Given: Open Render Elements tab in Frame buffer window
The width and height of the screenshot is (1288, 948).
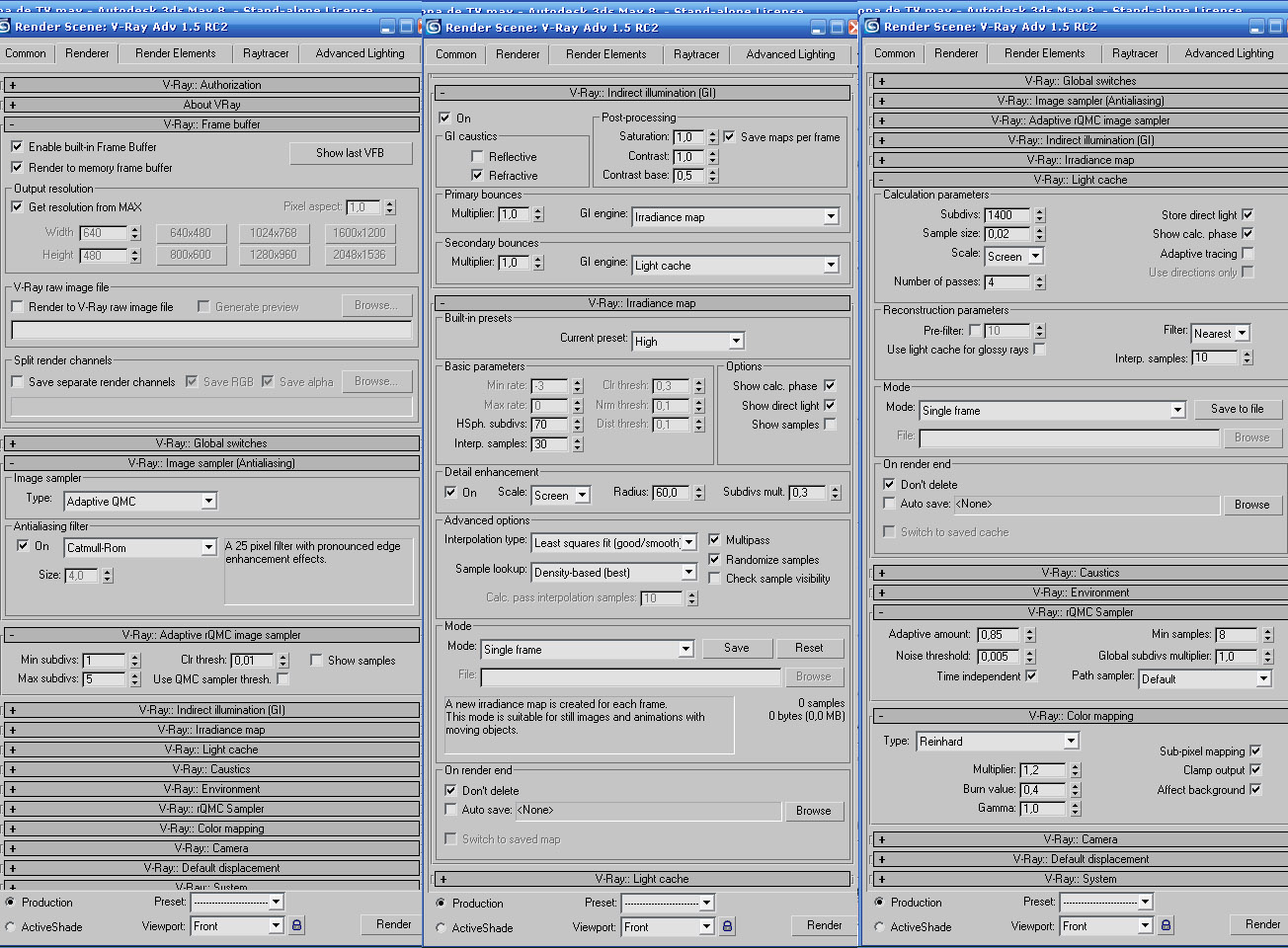Looking at the screenshot, I should click(x=176, y=53).
